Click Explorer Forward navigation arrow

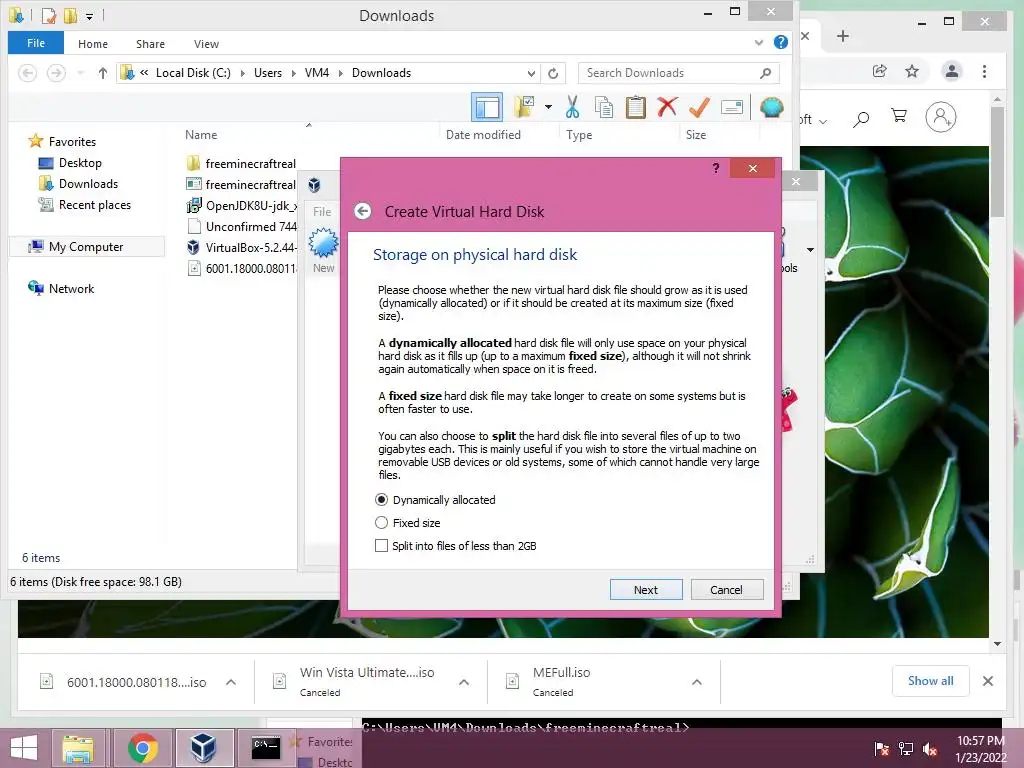[x=56, y=72]
